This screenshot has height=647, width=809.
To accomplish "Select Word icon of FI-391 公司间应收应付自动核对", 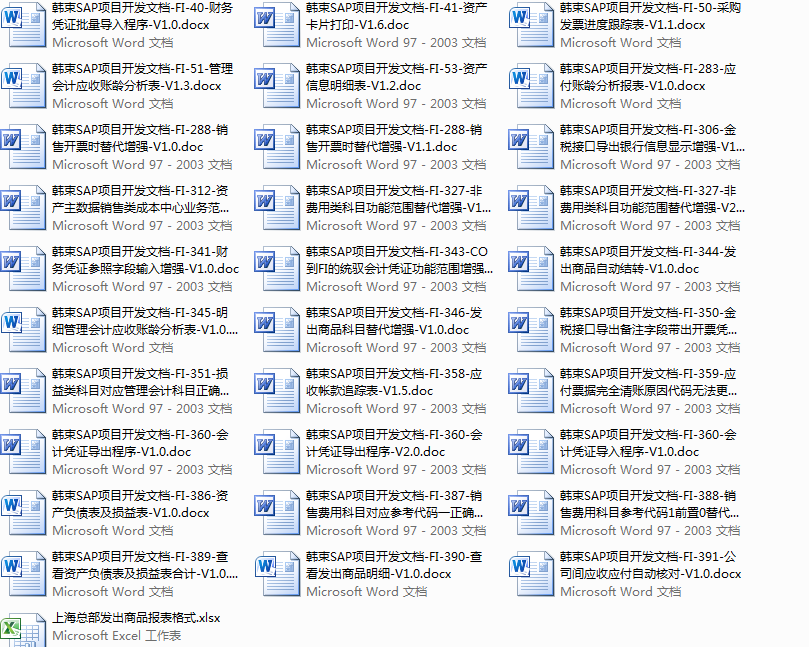I will (x=531, y=572).
